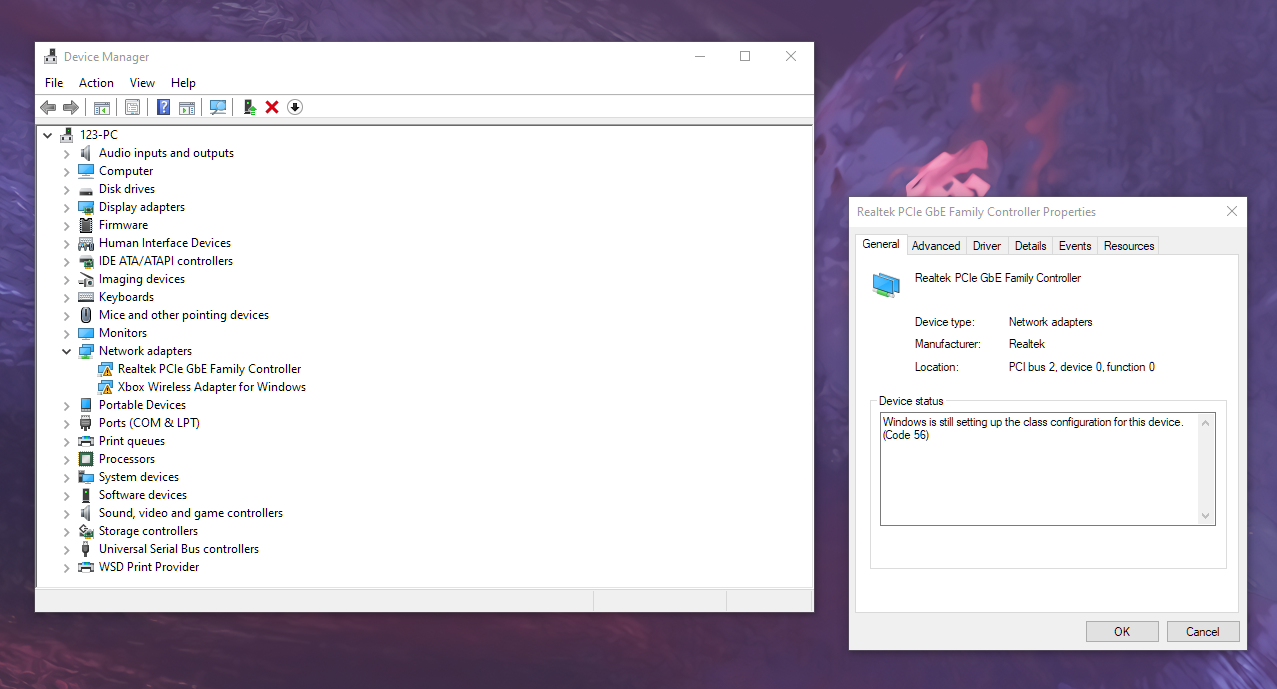Open the Action menu
This screenshot has height=689, width=1277.
(x=96, y=83)
